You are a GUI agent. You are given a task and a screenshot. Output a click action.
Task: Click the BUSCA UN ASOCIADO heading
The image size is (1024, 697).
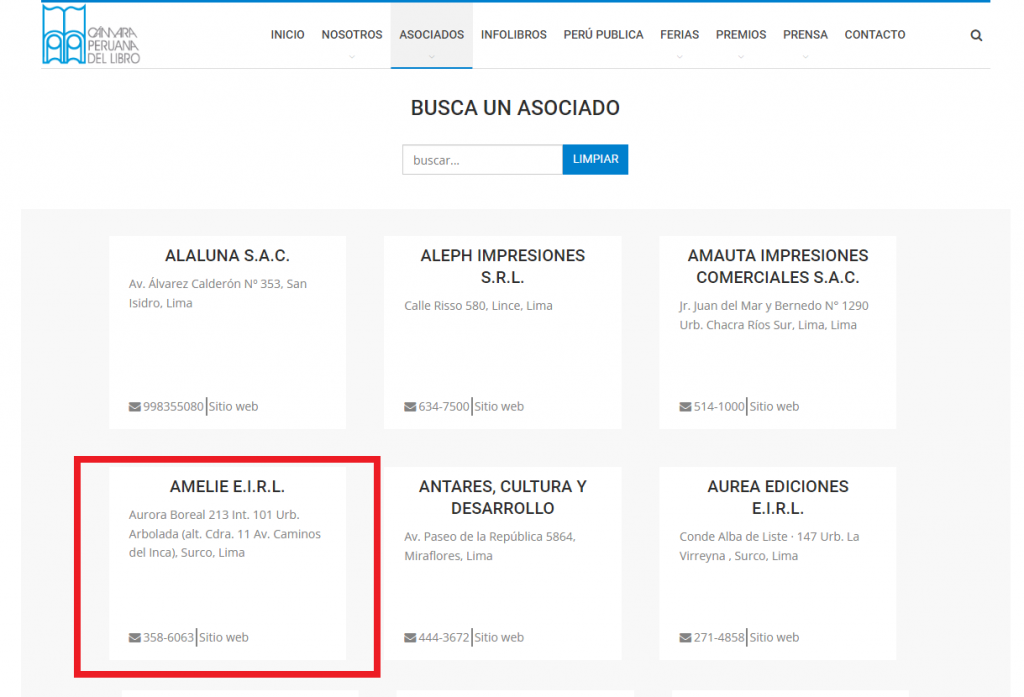click(515, 108)
